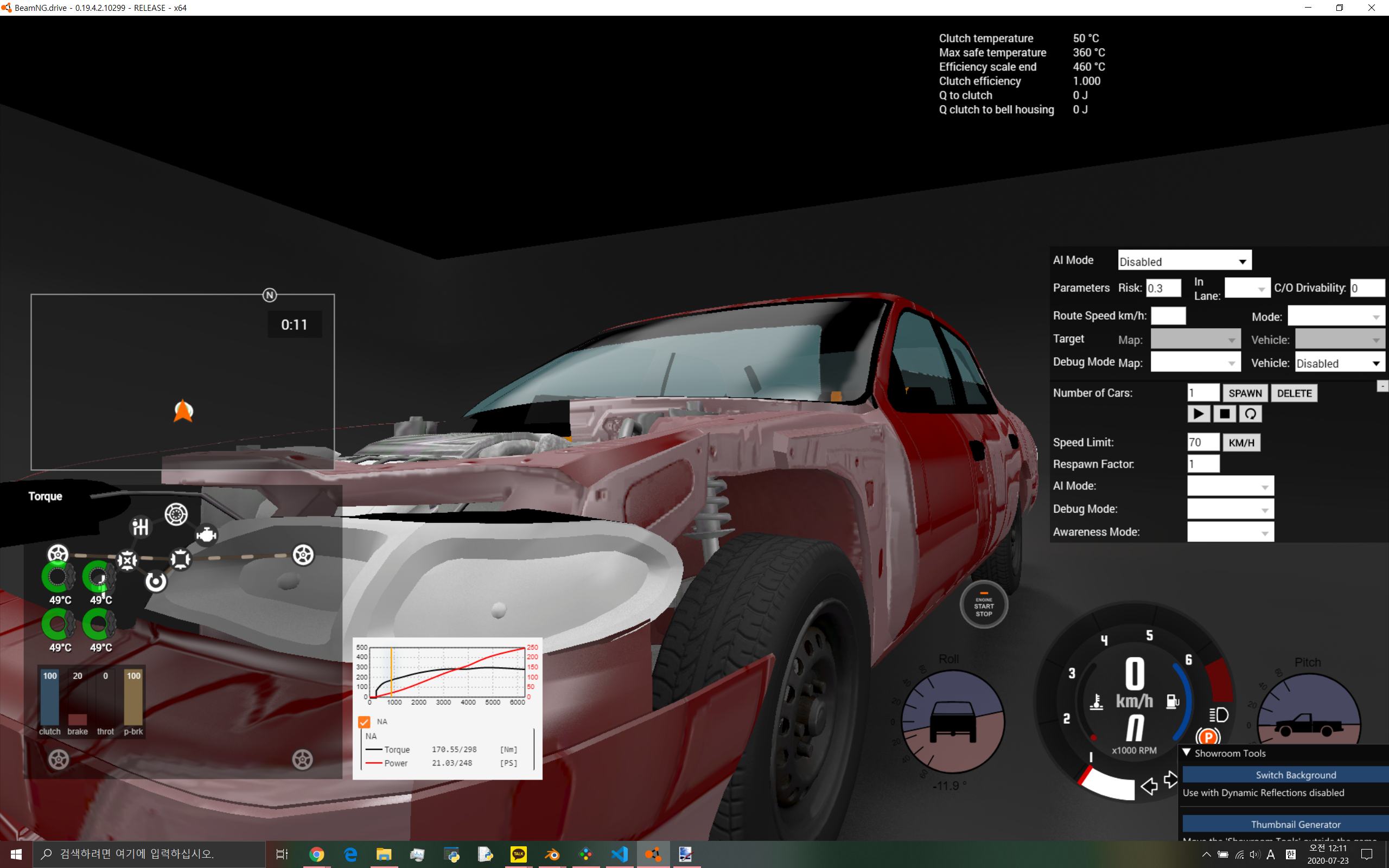This screenshot has width=1389, height=868.
Task: Click the first brake disc gauge above the bottom pair
Action: click(x=58, y=577)
